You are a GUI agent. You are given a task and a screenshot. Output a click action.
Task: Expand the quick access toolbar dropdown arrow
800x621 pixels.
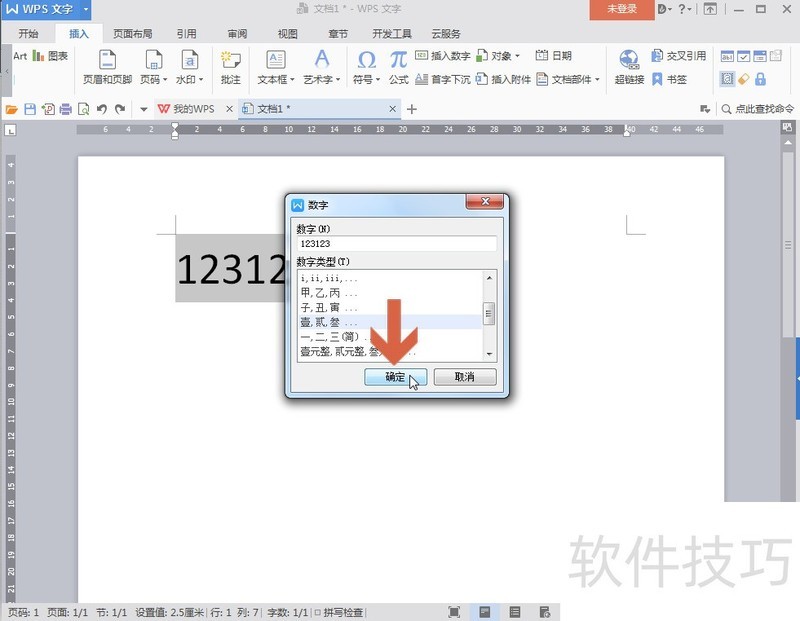click(x=143, y=109)
